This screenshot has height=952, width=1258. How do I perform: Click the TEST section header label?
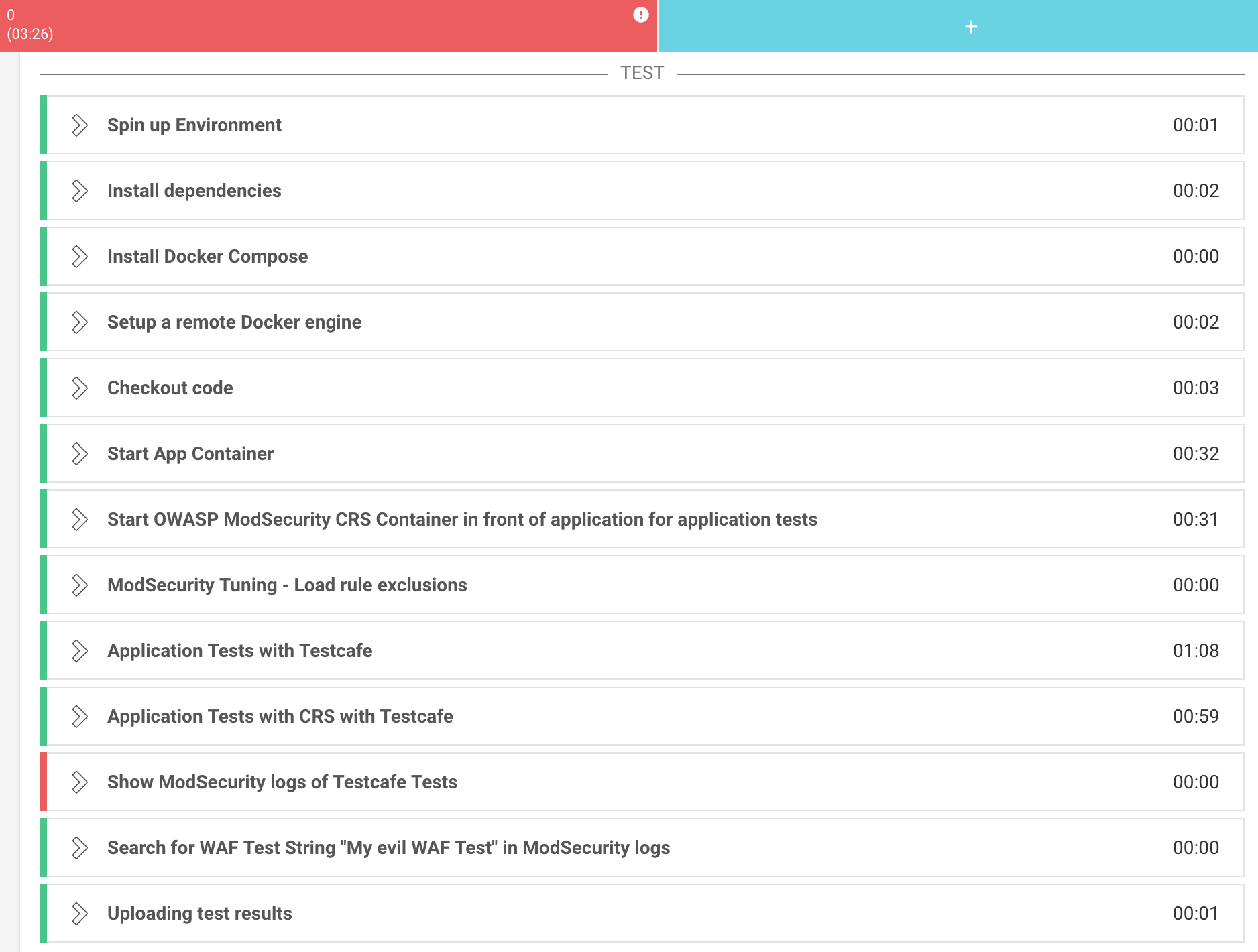[642, 73]
